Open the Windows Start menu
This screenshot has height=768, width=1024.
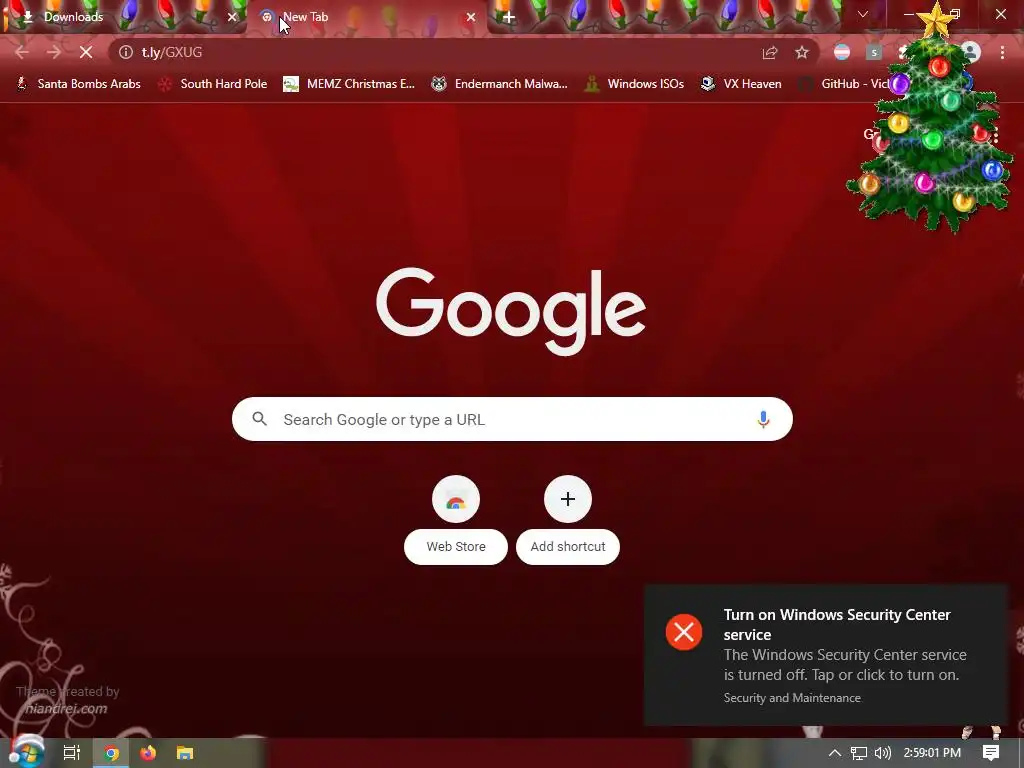(26, 752)
